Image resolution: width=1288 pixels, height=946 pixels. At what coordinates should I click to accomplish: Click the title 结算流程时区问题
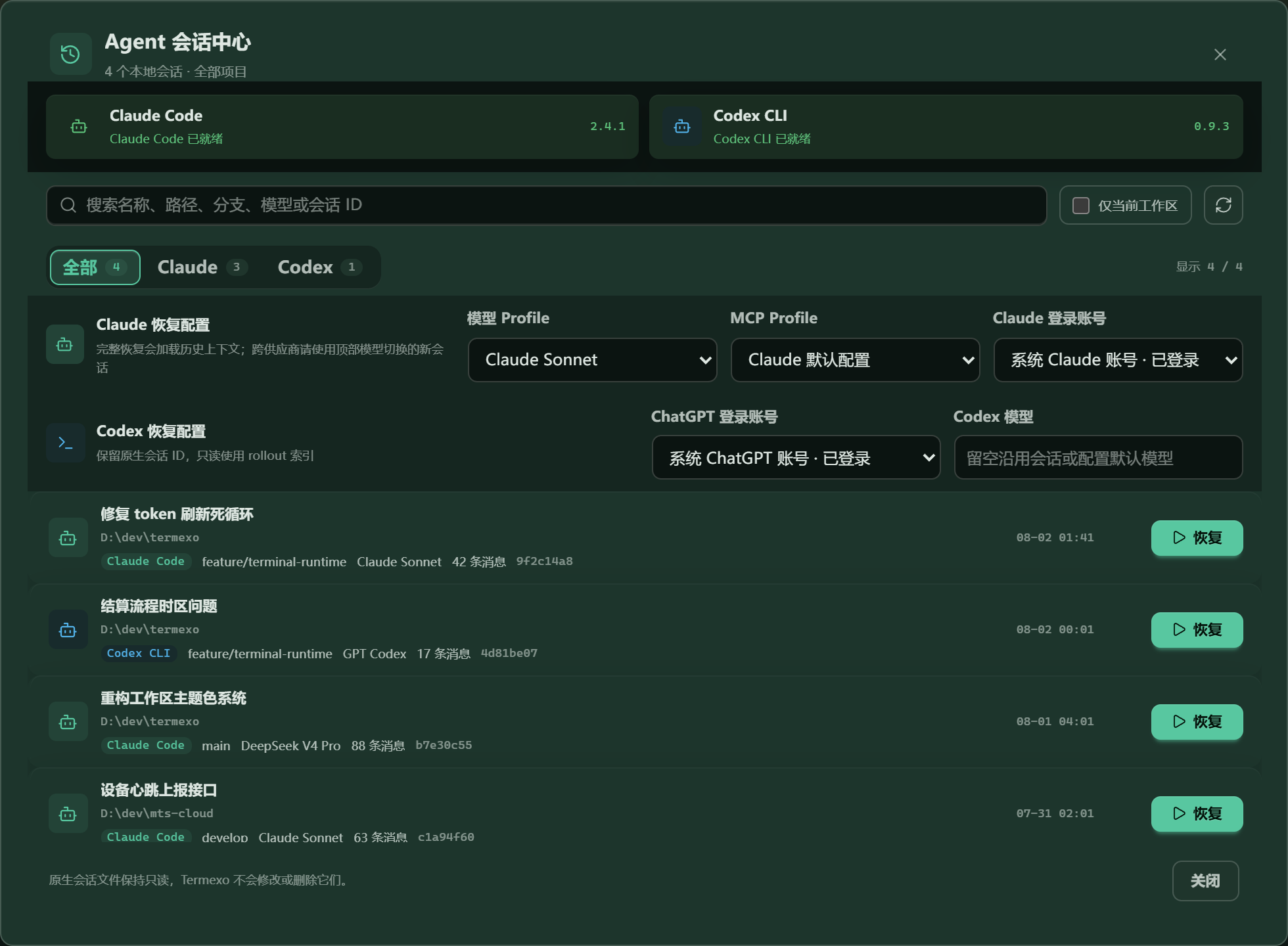click(x=159, y=606)
